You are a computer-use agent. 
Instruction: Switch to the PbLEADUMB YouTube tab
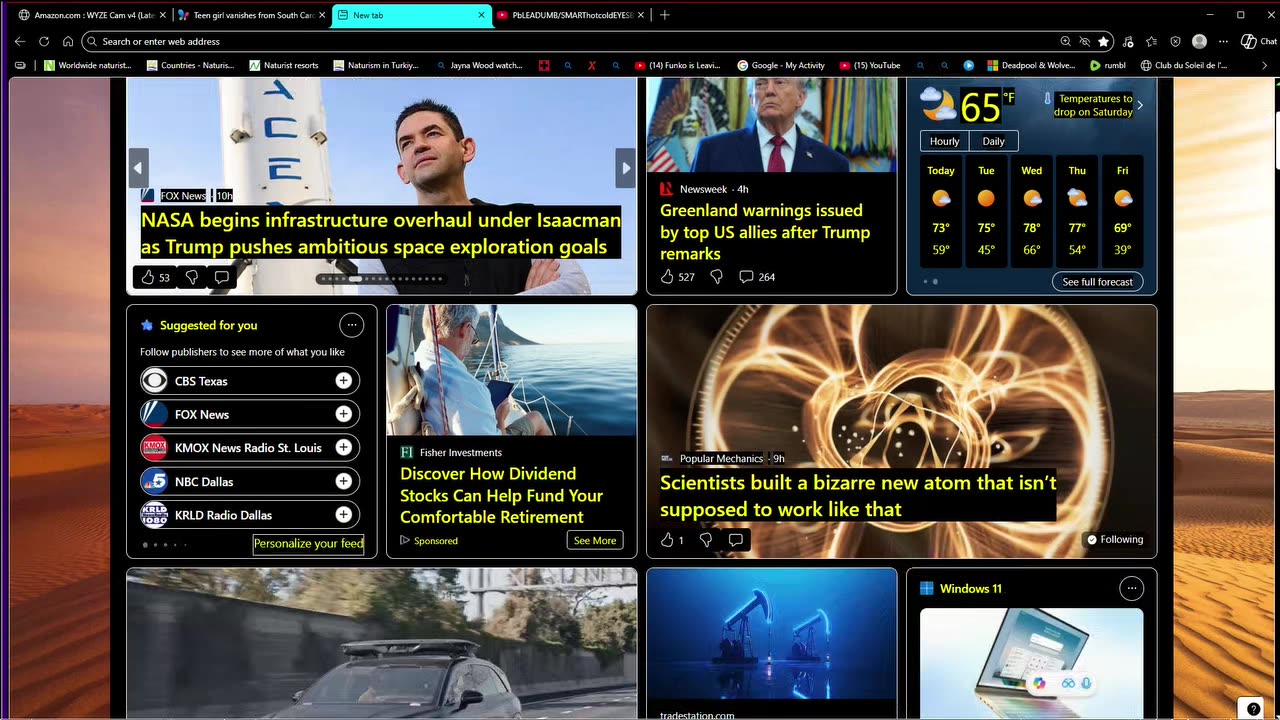pyautogui.click(x=570, y=15)
